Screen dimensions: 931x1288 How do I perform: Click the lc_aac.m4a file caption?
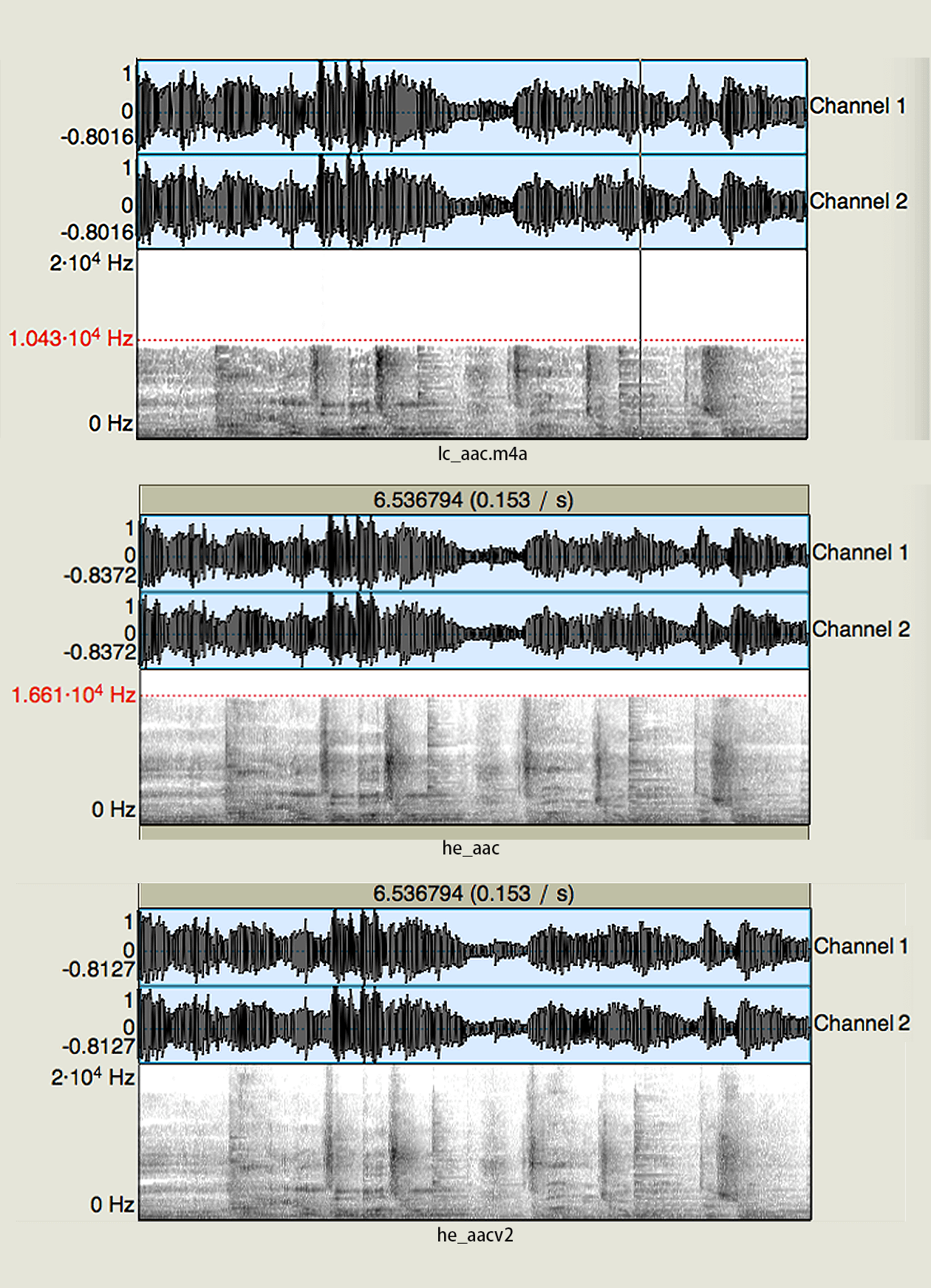point(482,453)
